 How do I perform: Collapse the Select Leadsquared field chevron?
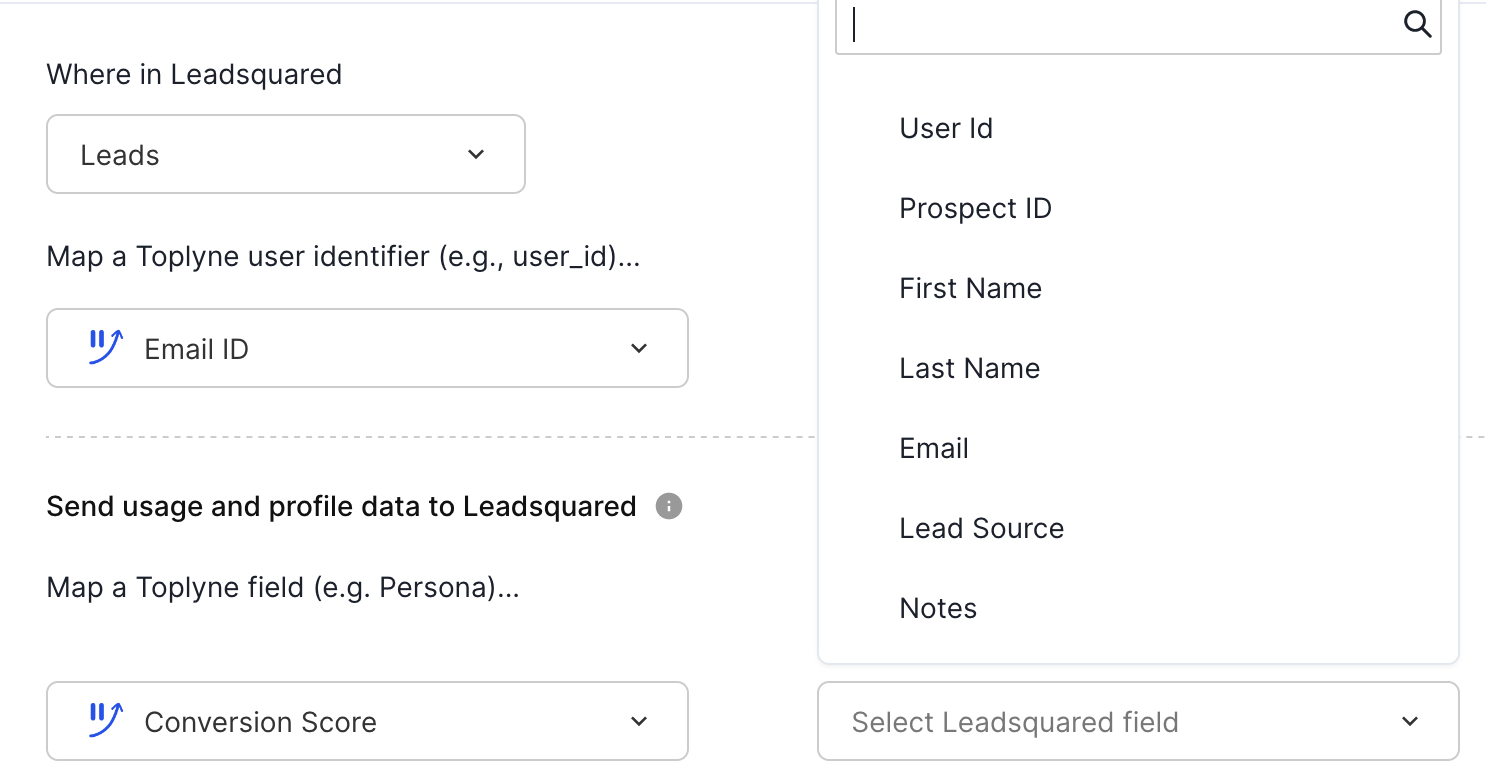point(1410,721)
